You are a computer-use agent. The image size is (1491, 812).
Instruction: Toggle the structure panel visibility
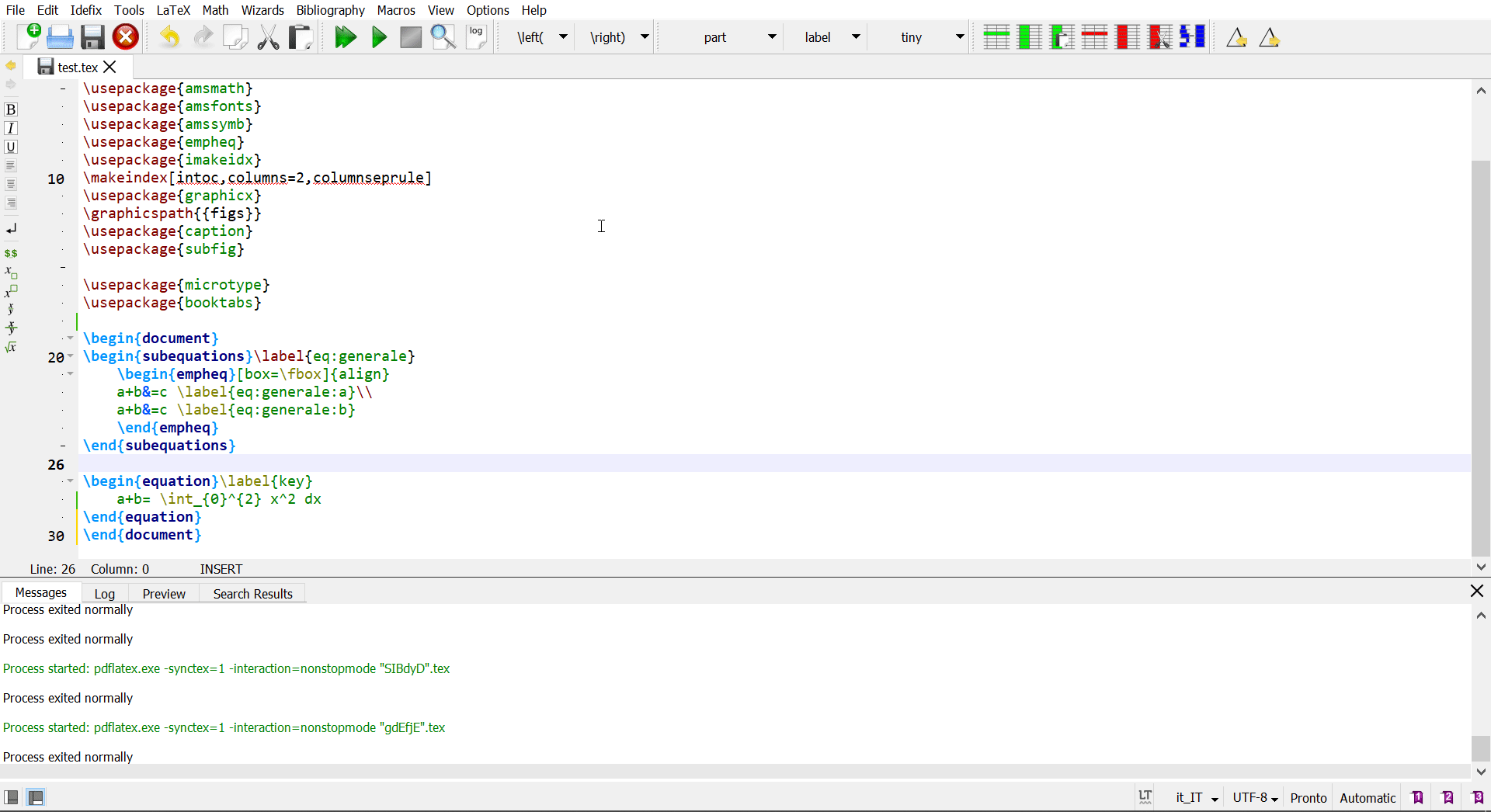(12, 797)
